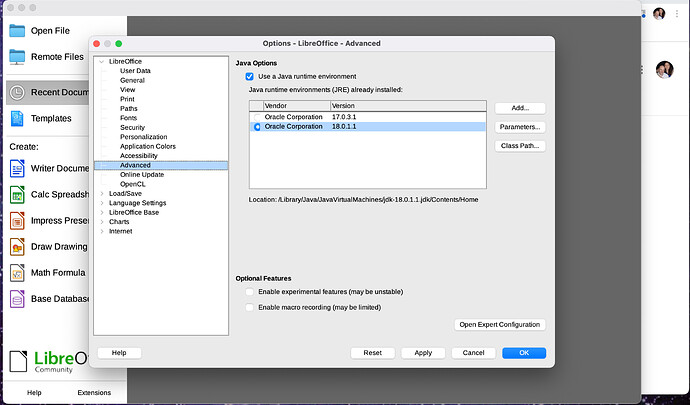Open the Security options page

click(132, 128)
